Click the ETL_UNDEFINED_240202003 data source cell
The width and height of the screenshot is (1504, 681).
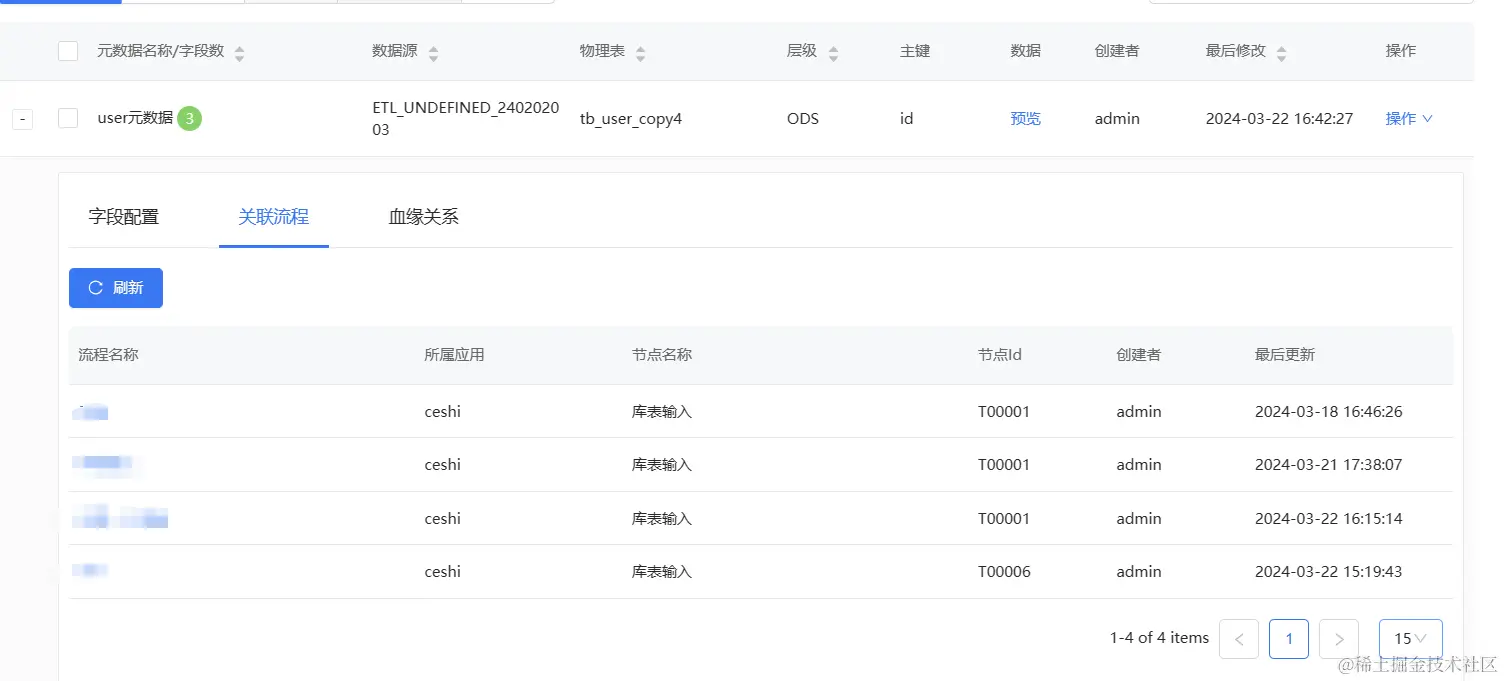[x=465, y=118]
